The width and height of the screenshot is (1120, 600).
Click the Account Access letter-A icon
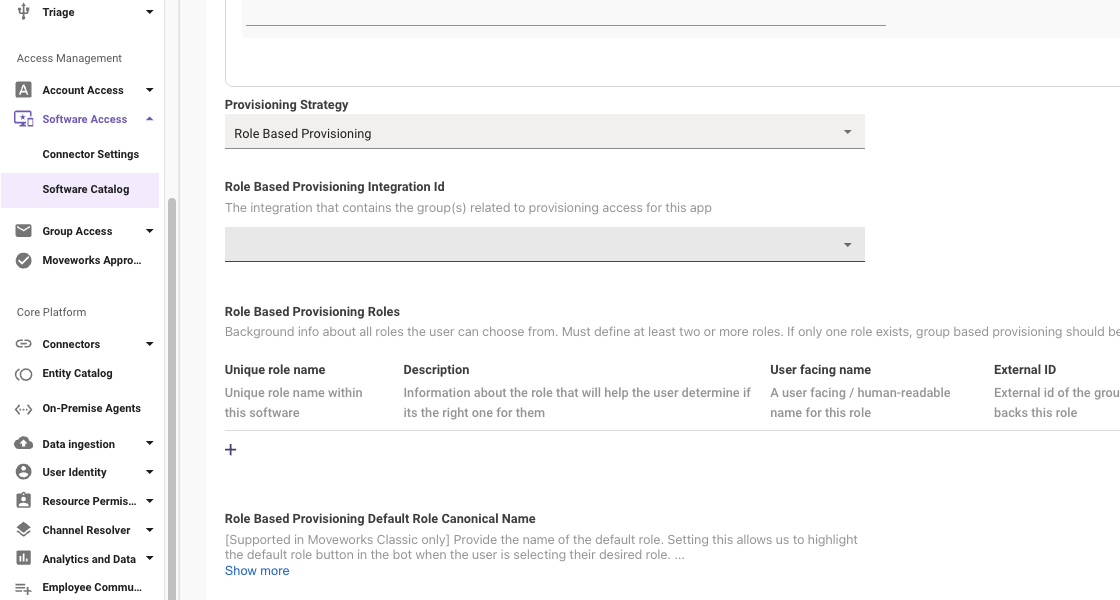[x=24, y=90]
